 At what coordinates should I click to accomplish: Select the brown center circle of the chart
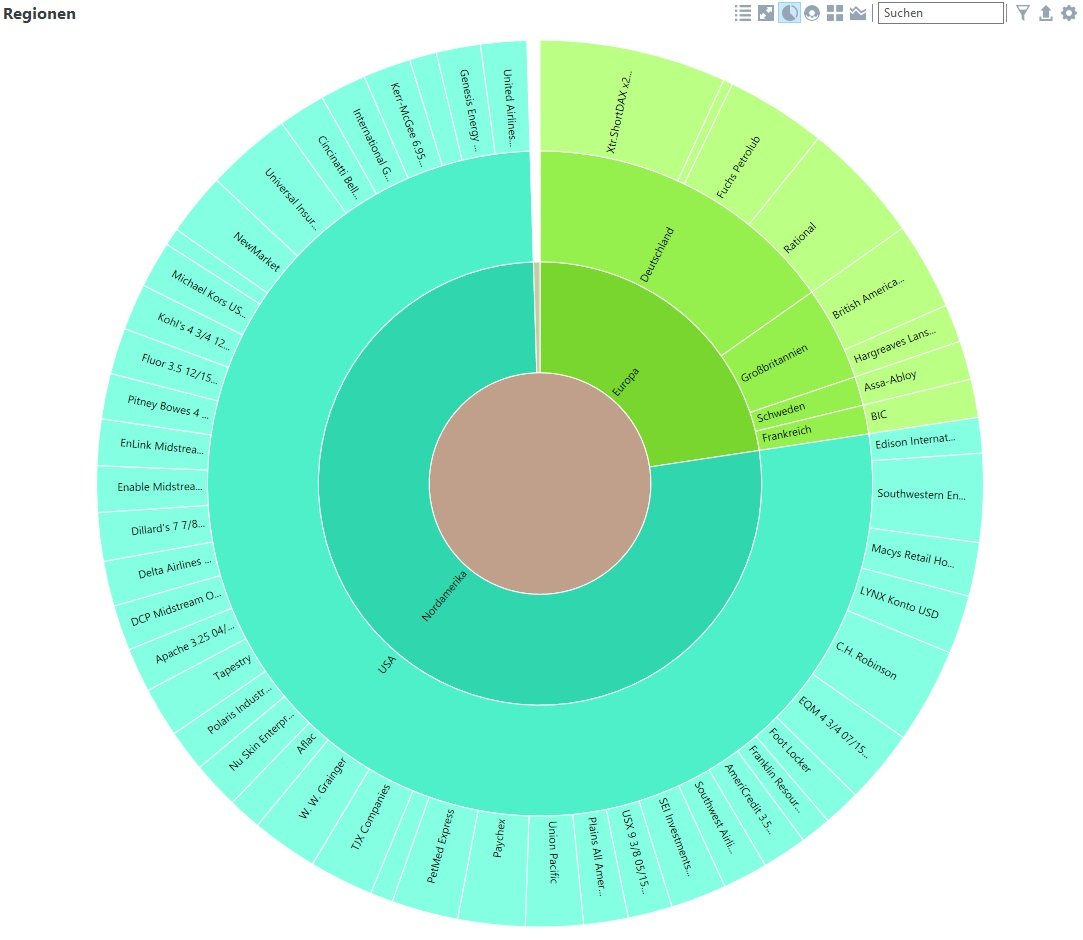(540, 483)
